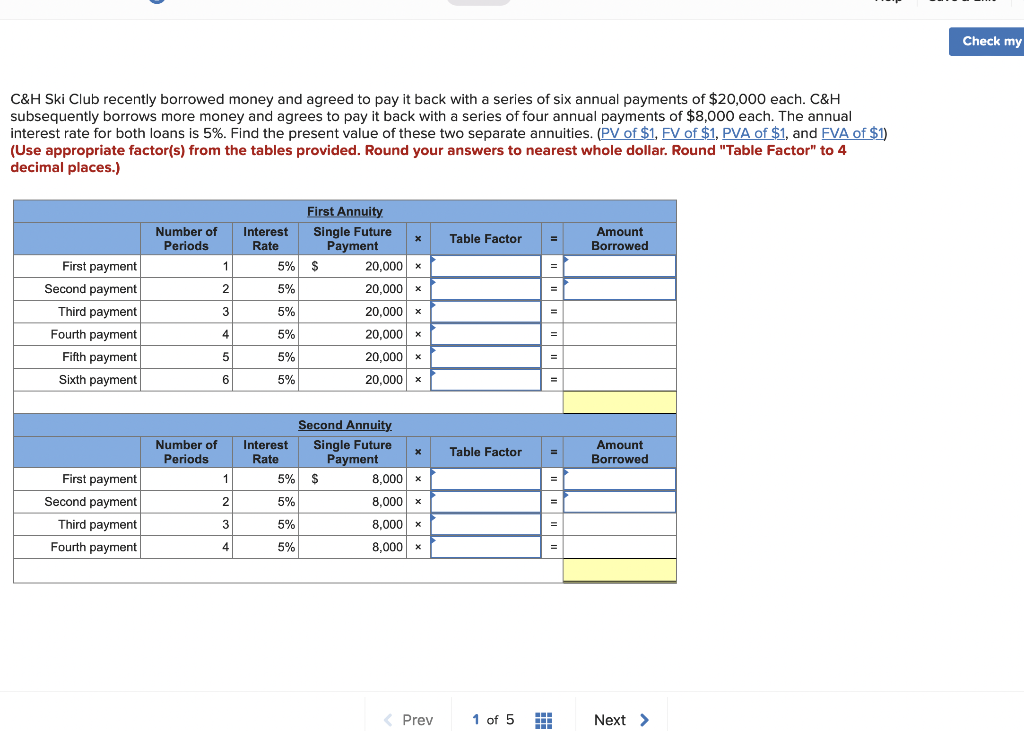Viewport: 1024px width, 731px height.
Task: Click Amount Borrowed cell for First Annuity third payment
Action: tap(620, 312)
